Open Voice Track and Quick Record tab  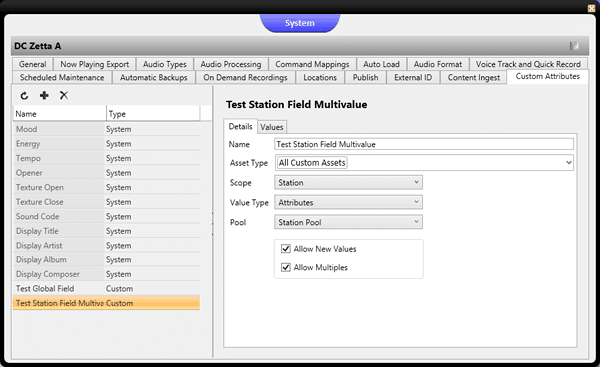click(528, 64)
